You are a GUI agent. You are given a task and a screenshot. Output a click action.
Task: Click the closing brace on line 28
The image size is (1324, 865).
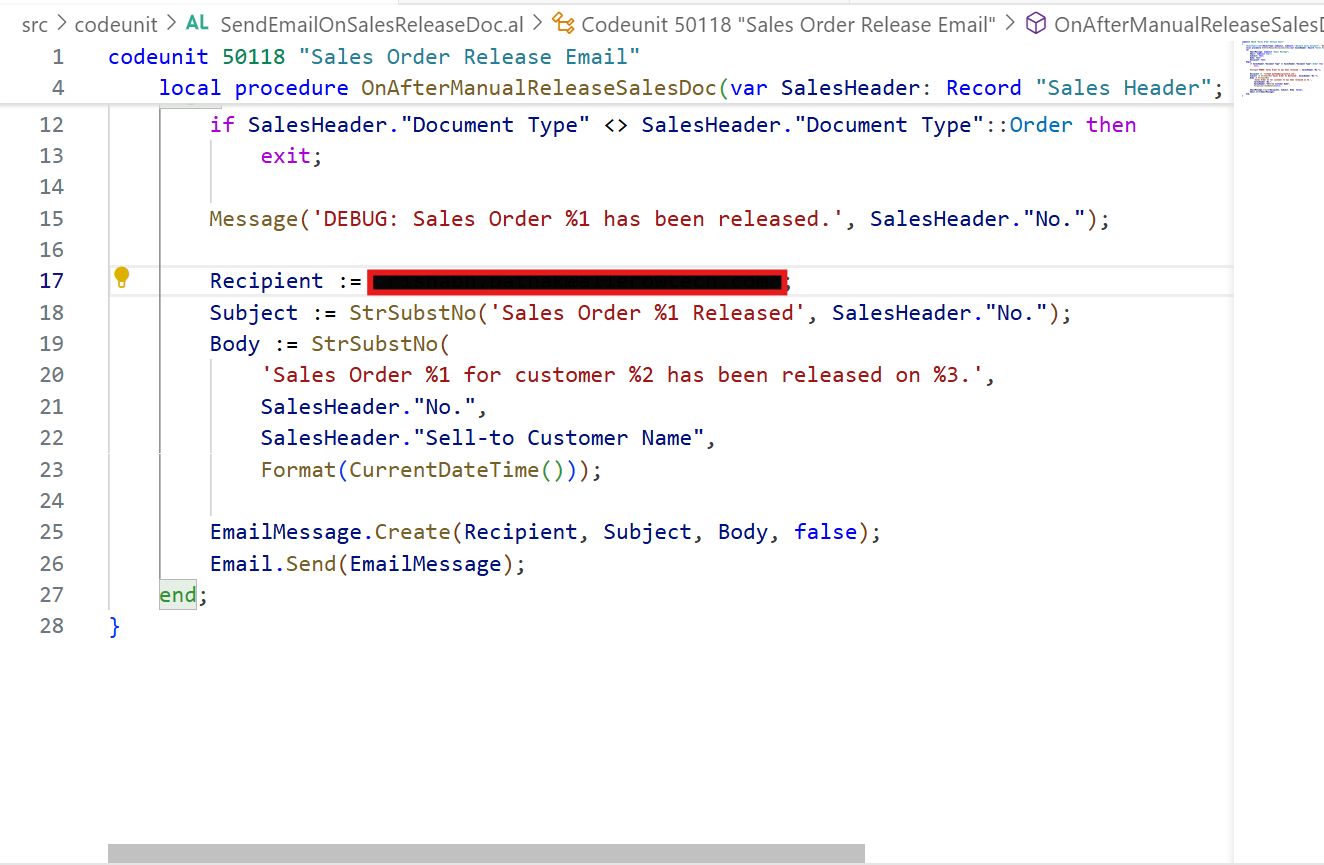115,626
